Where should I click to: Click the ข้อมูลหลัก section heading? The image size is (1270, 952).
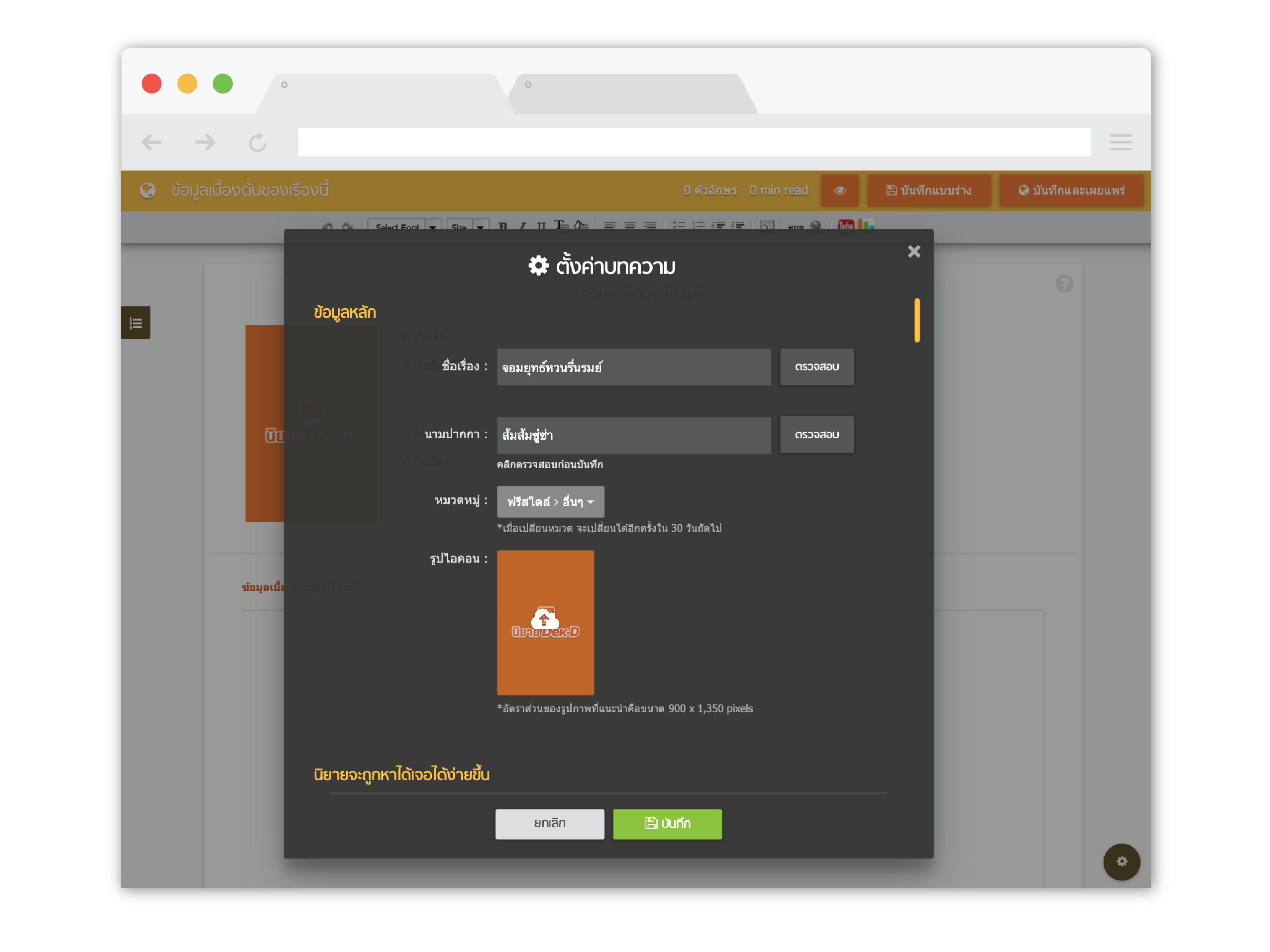pyautogui.click(x=345, y=312)
